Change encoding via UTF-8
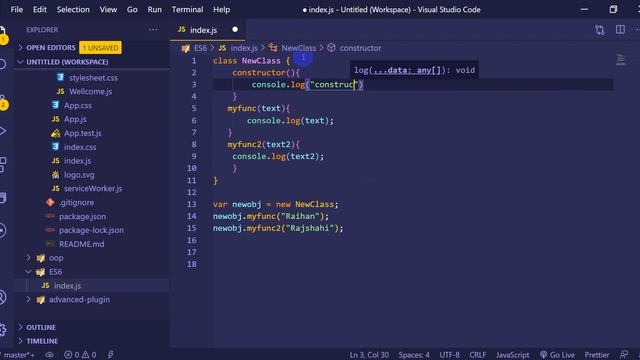Screen dimensions: 640x360 click(x=449, y=355)
